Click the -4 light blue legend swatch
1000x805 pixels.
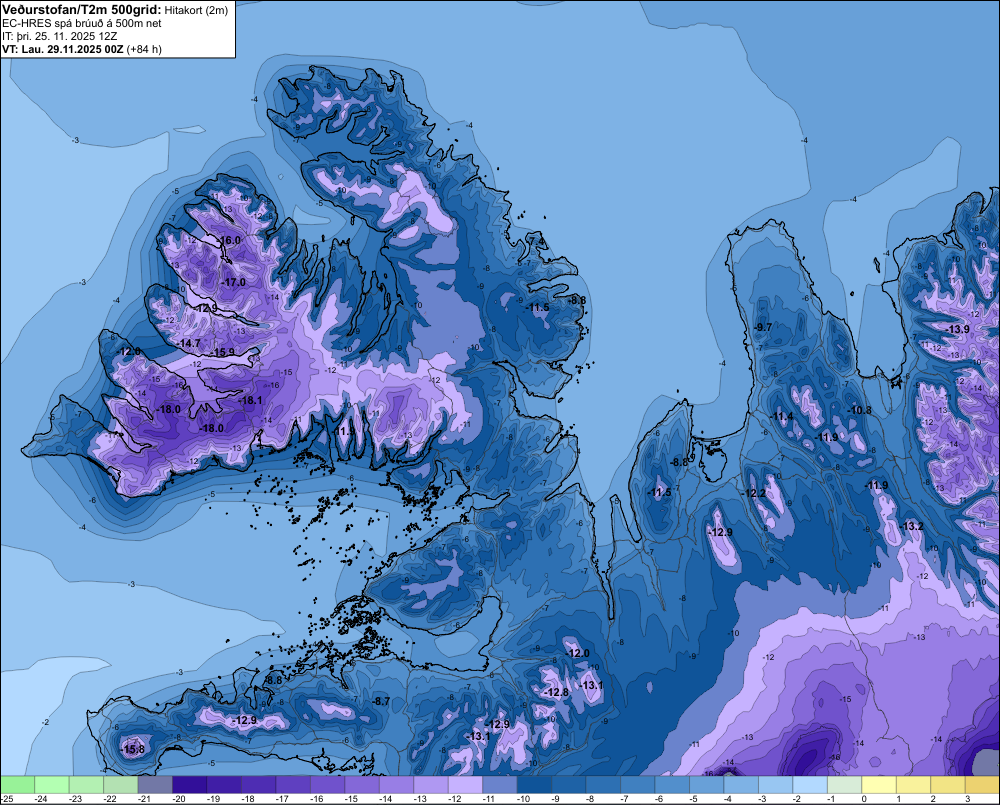point(740,784)
